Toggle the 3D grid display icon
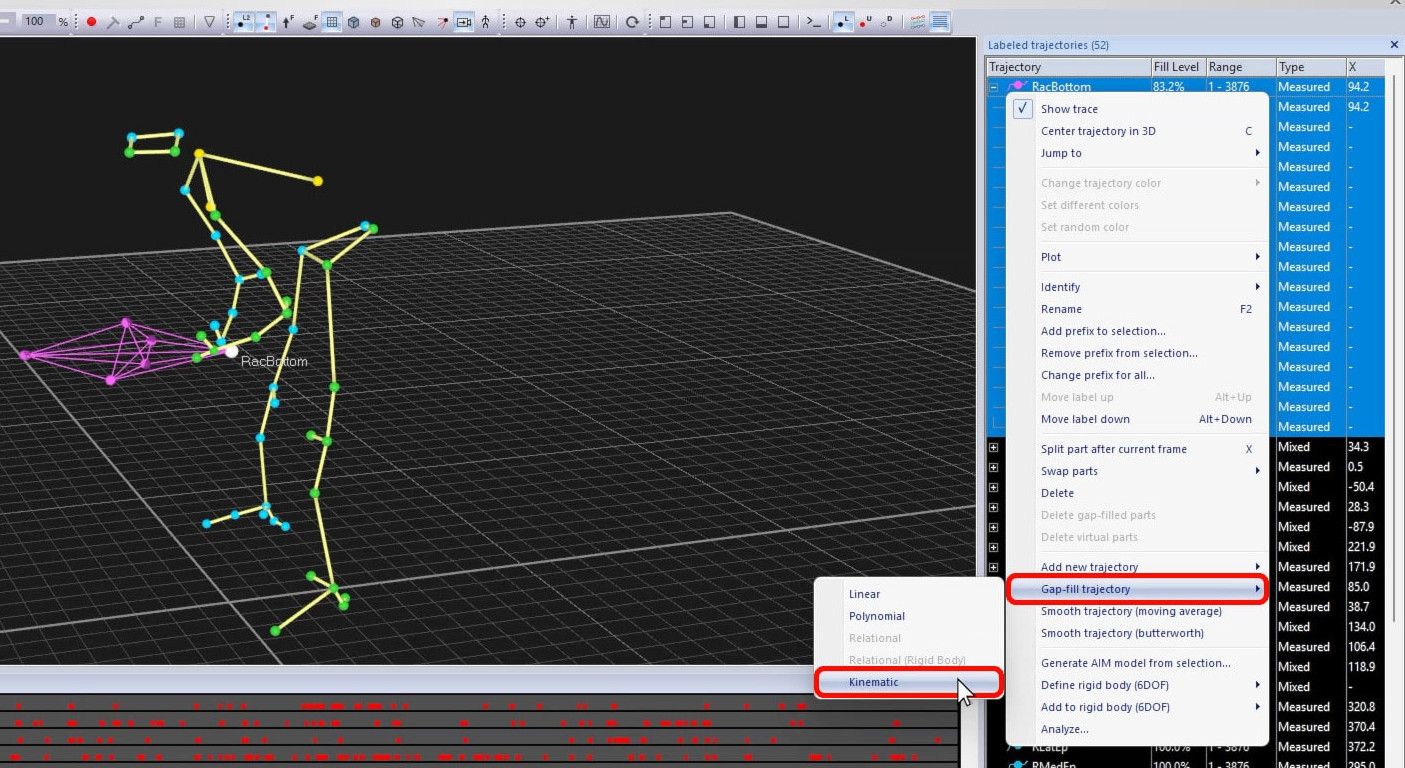 pos(331,21)
